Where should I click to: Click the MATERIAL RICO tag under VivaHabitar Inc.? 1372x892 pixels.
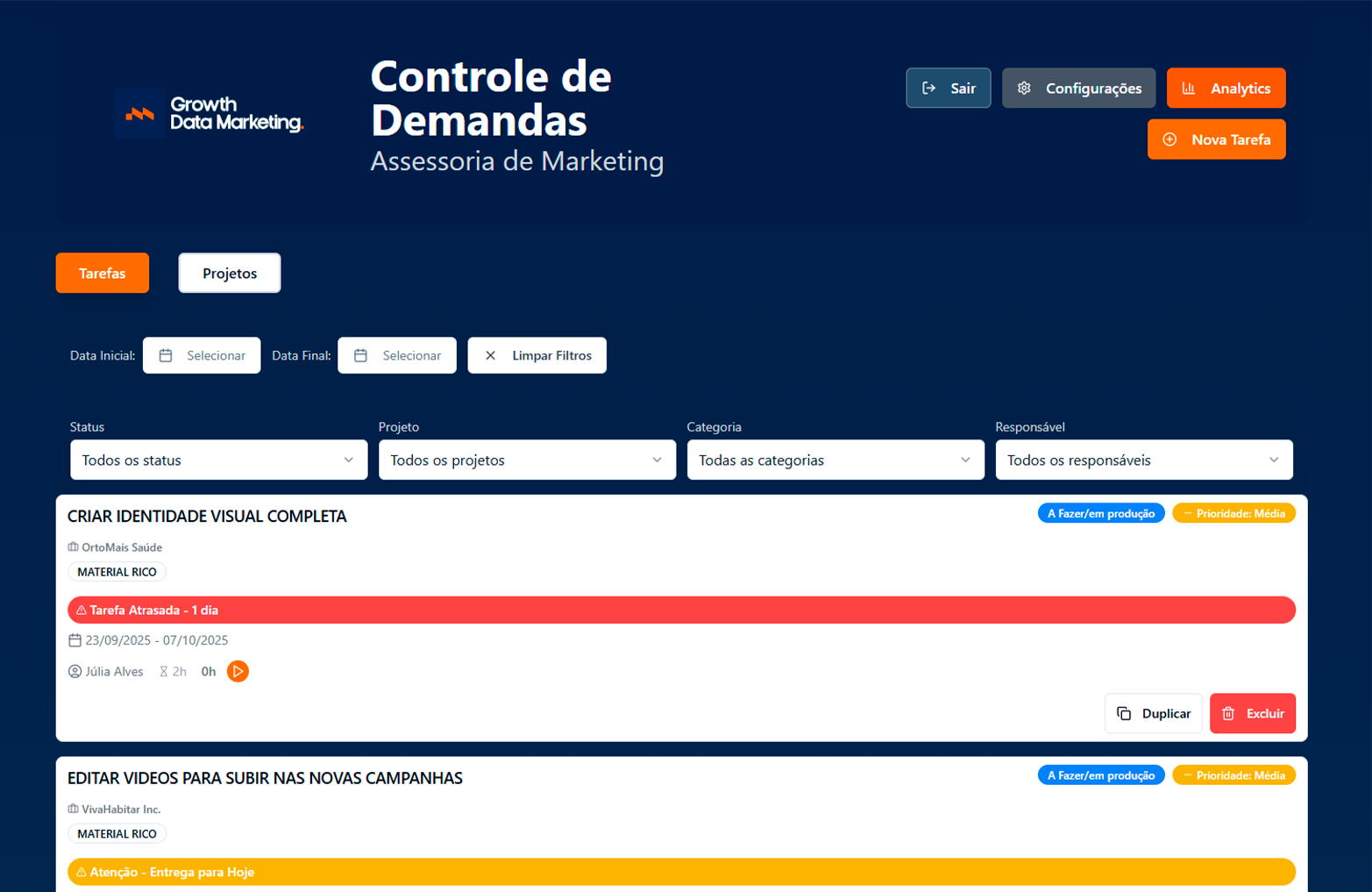[x=117, y=834]
